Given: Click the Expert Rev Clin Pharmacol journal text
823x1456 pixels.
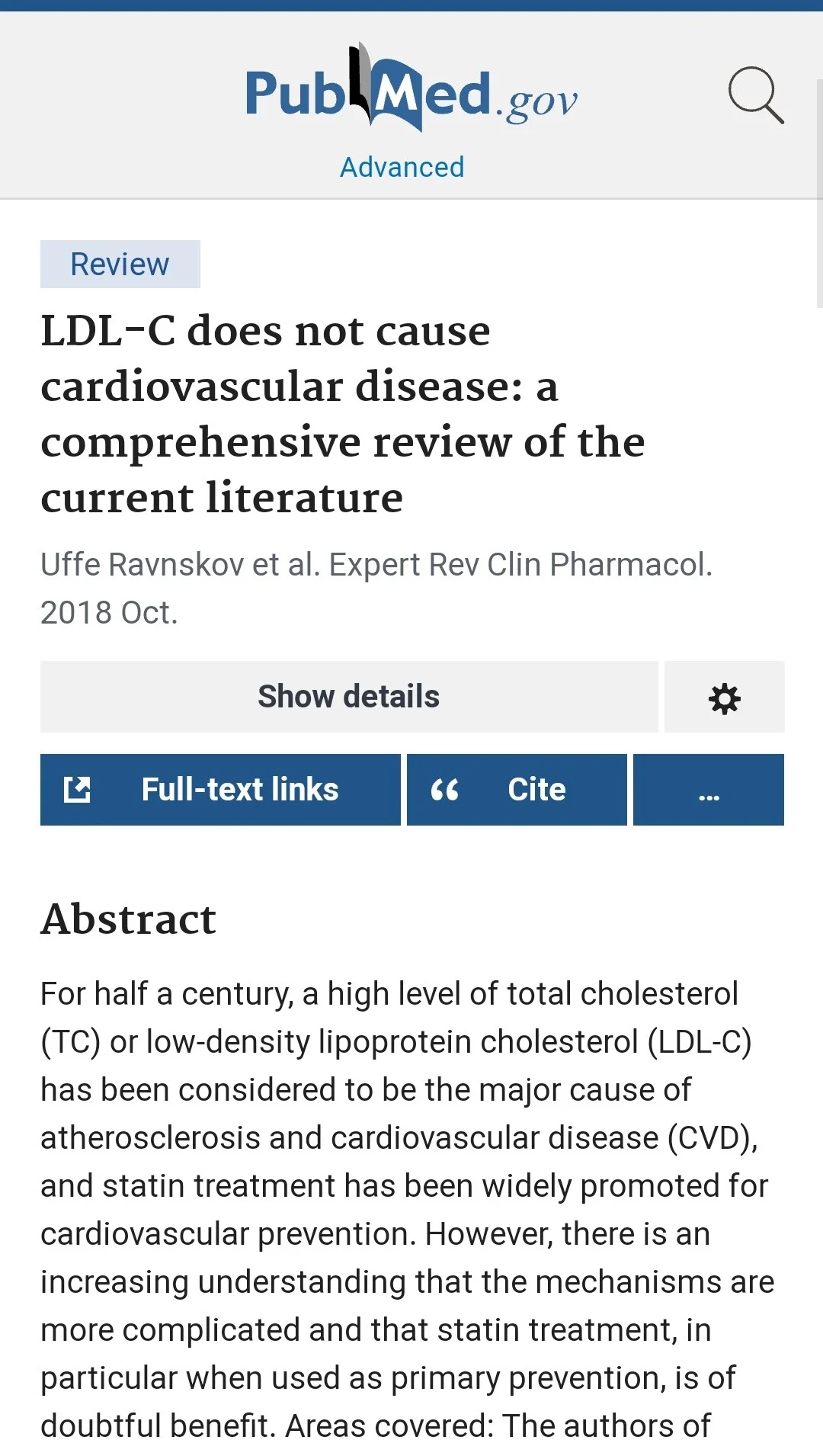Looking at the screenshot, I should click(x=520, y=565).
